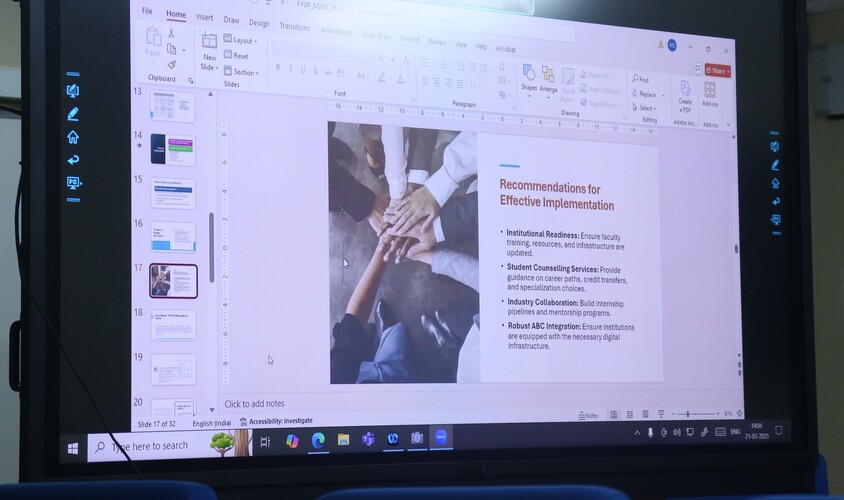Increase font size A button

(x=381, y=58)
